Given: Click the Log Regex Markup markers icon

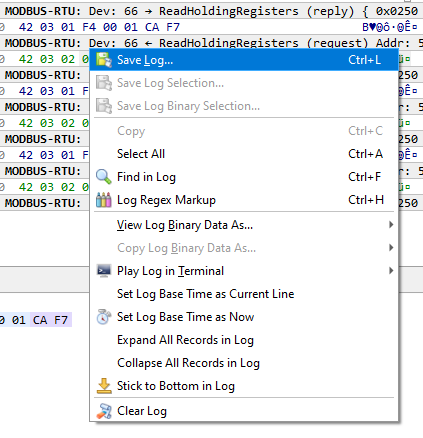Looking at the screenshot, I should [104, 200].
